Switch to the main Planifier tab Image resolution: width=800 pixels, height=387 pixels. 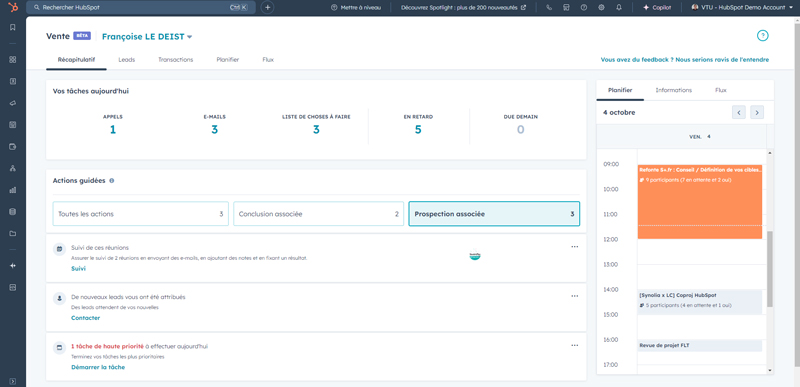[228, 60]
